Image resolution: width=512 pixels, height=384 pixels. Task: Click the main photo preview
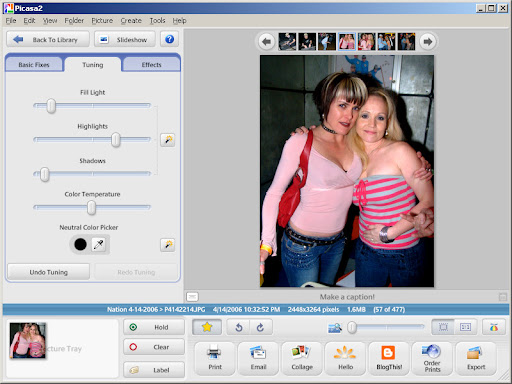[x=347, y=171]
